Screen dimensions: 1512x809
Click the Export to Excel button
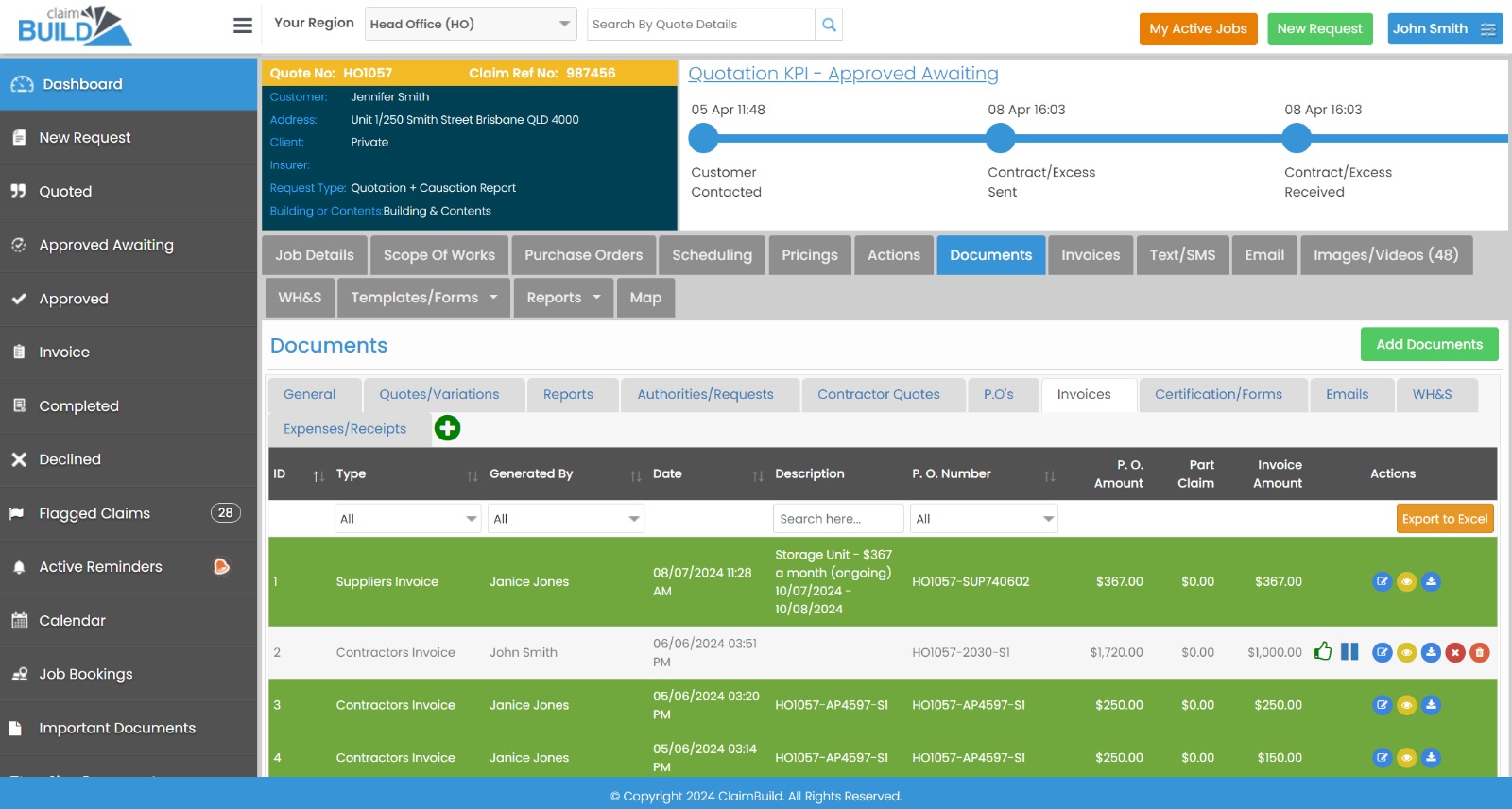pyautogui.click(x=1444, y=519)
